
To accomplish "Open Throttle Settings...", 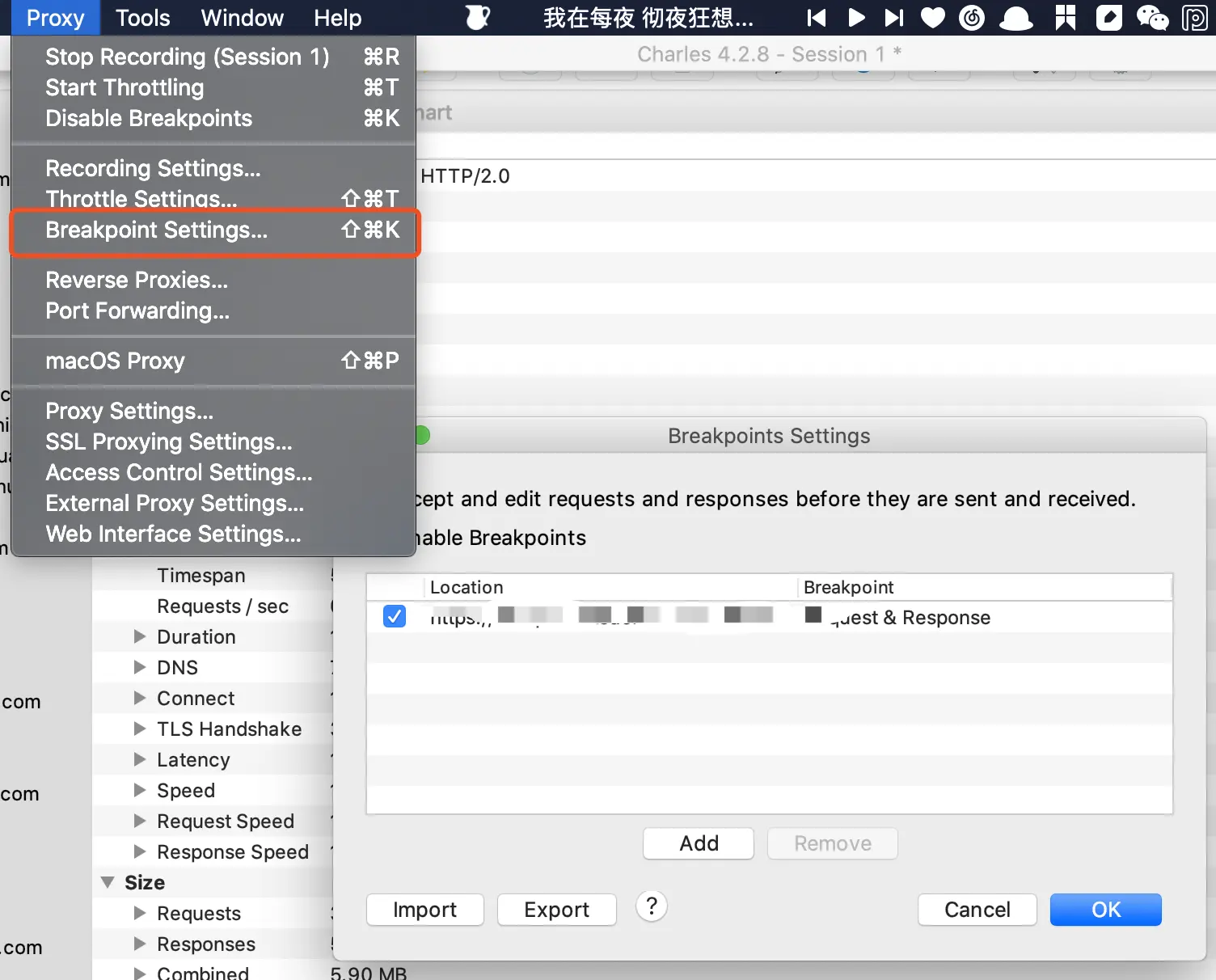I will point(213,198).
